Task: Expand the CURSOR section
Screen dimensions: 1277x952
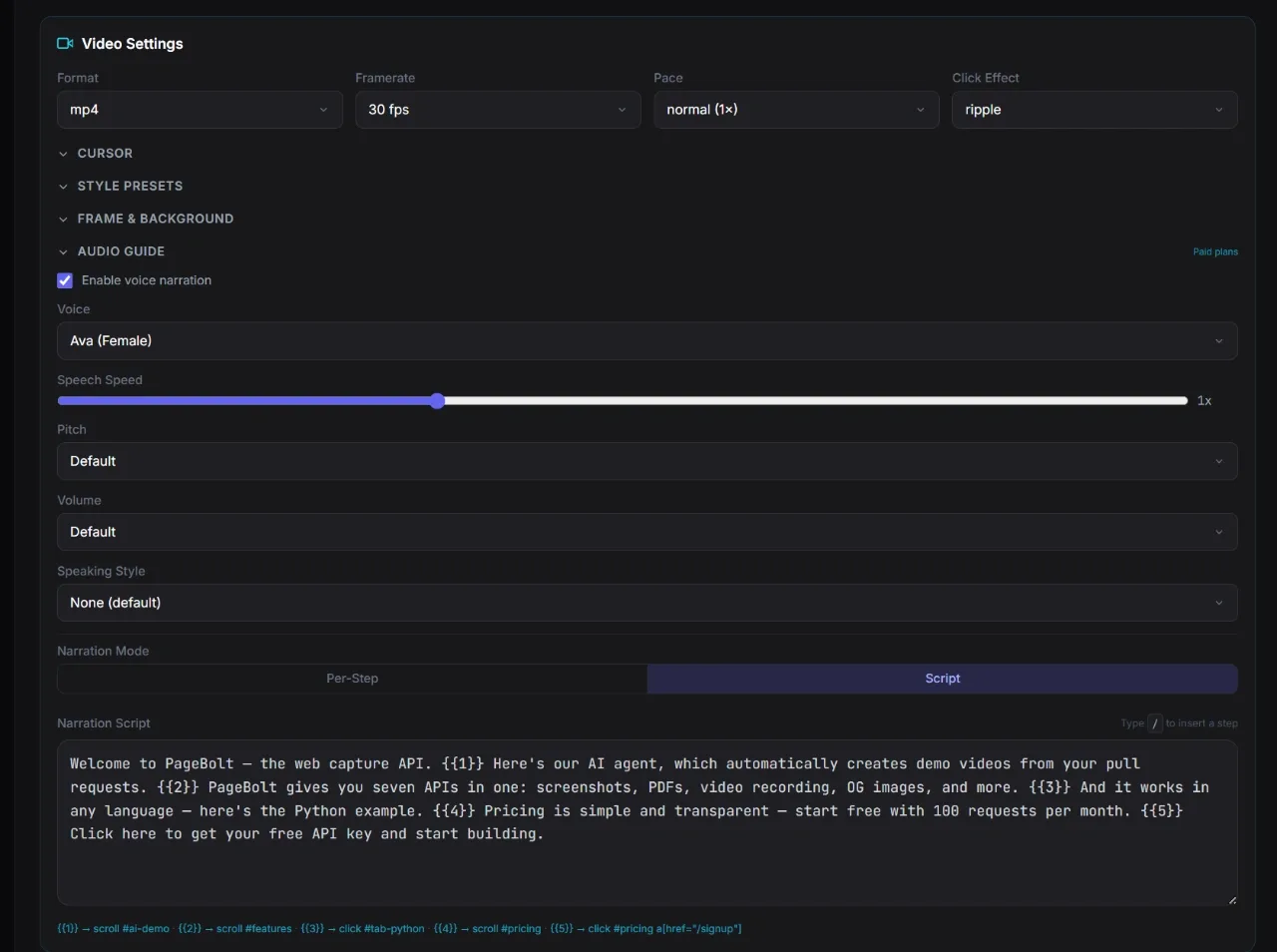Action: pyautogui.click(x=96, y=154)
